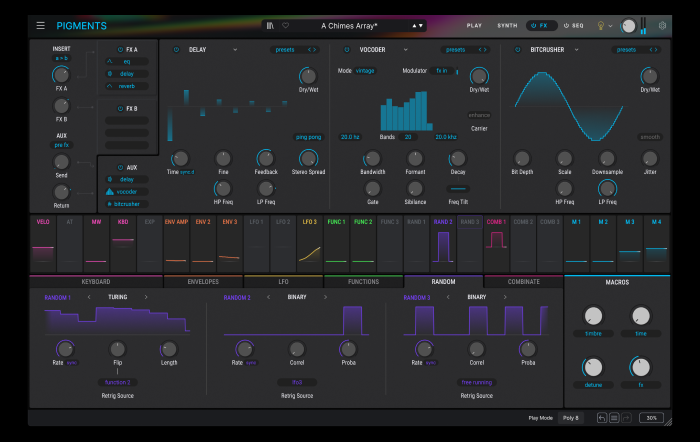Toggle the AUX bus power
The height and width of the screenshot is (442, 700).
tap(120, 167)
